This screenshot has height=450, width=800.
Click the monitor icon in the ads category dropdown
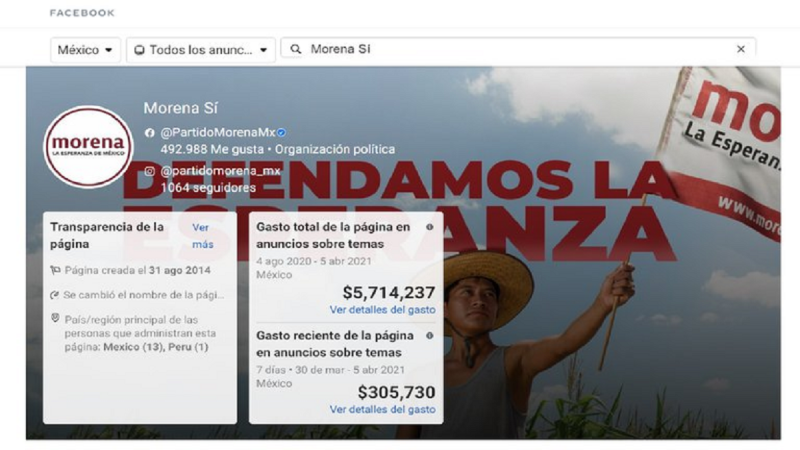(x=139, y=50)
